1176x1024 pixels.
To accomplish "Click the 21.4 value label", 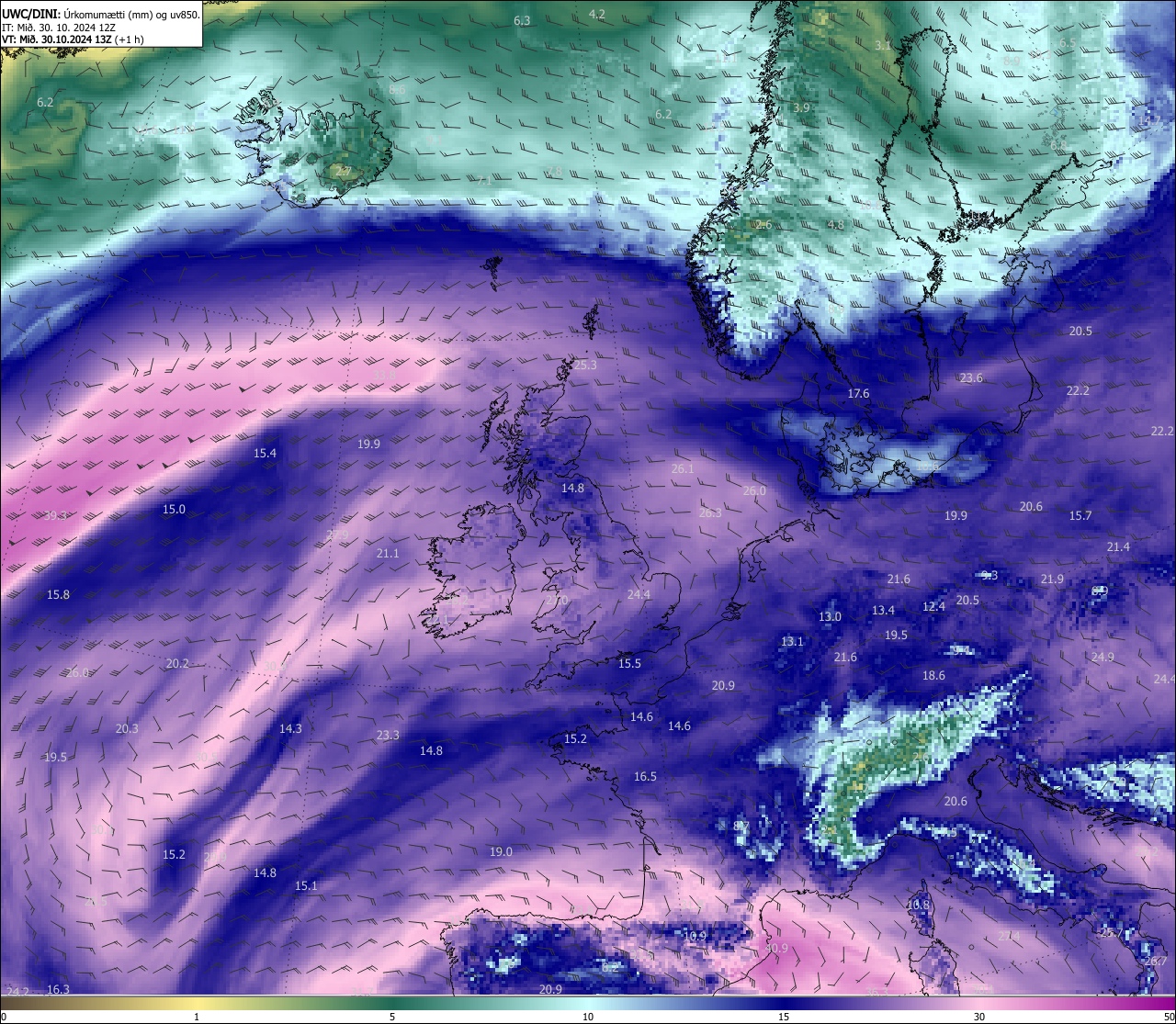I will point(1118,546).
